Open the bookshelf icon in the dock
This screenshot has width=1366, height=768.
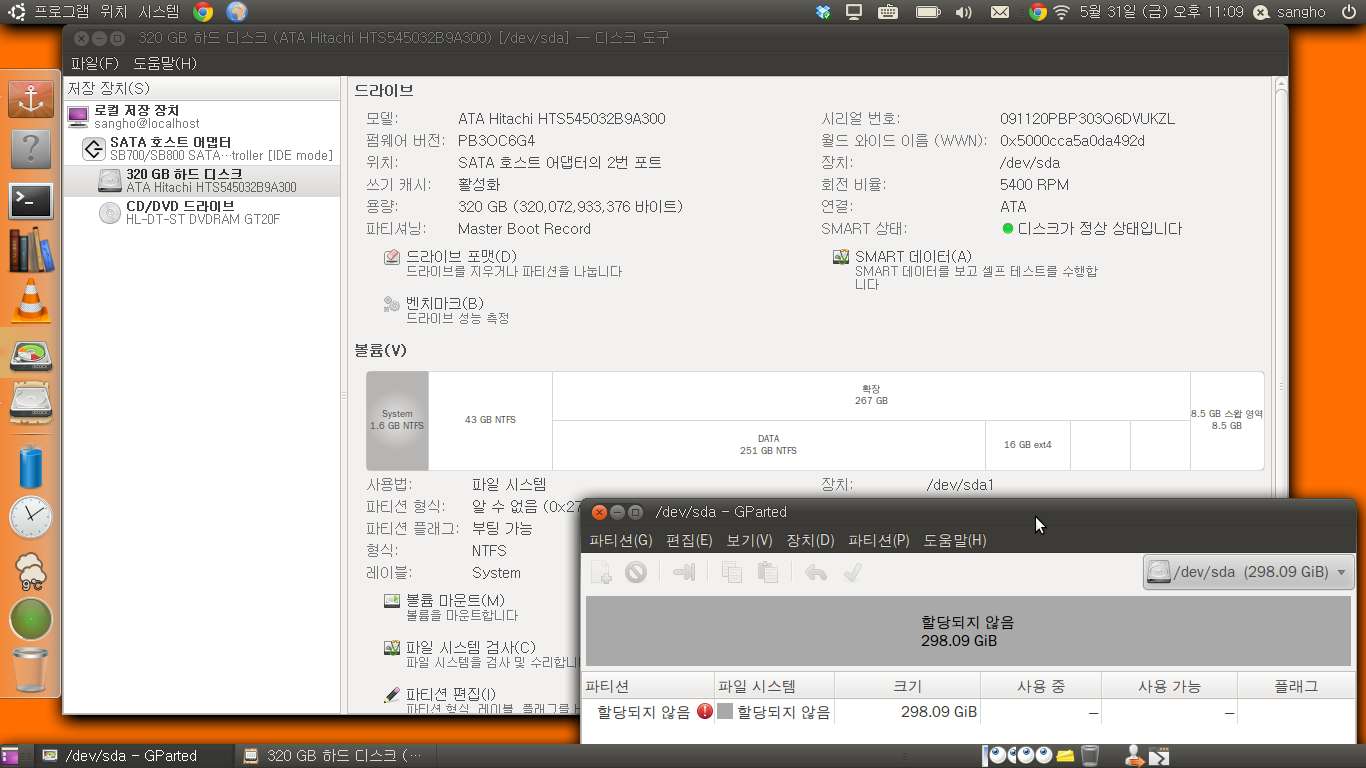[31, 251]
